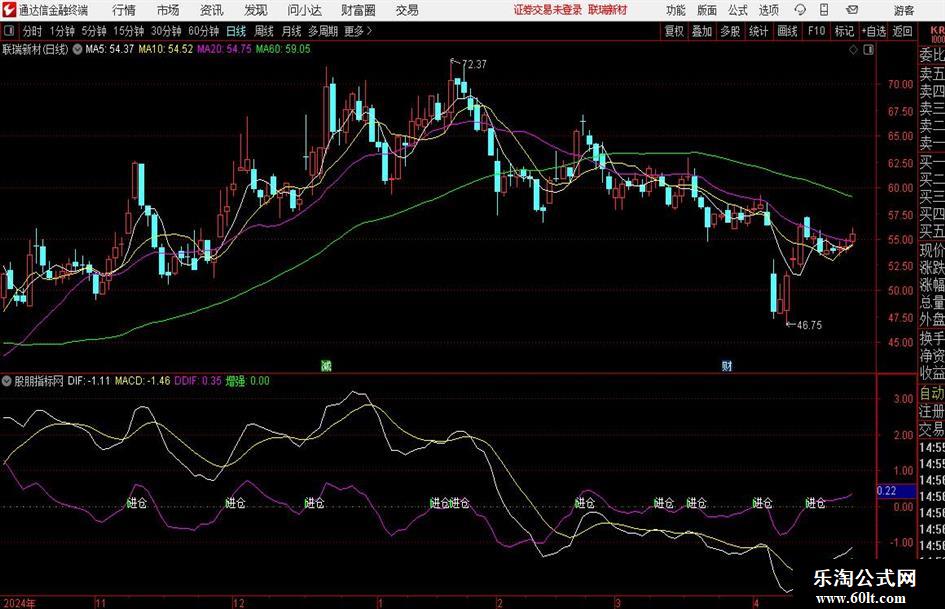
Task: Click the 72.37 high price label
Action: tap(474, 64)
